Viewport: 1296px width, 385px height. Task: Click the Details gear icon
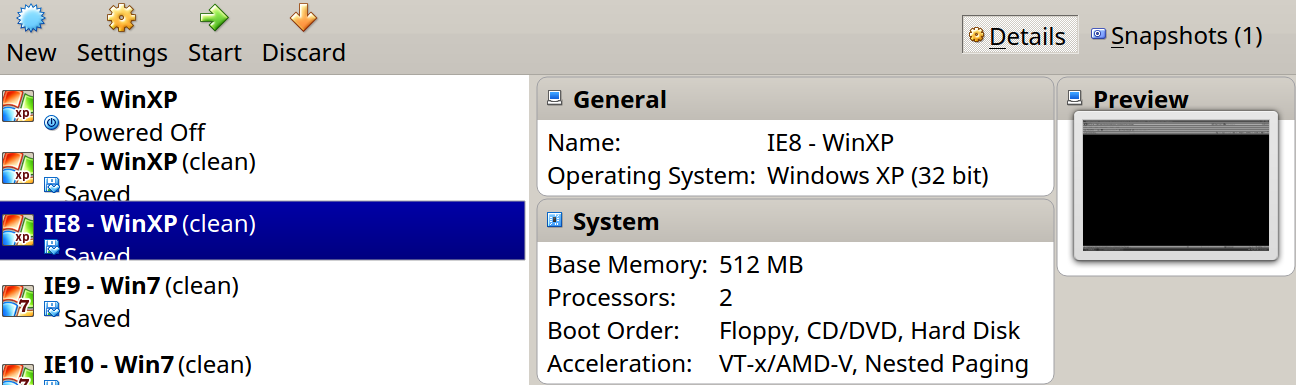tap(977, 36)
